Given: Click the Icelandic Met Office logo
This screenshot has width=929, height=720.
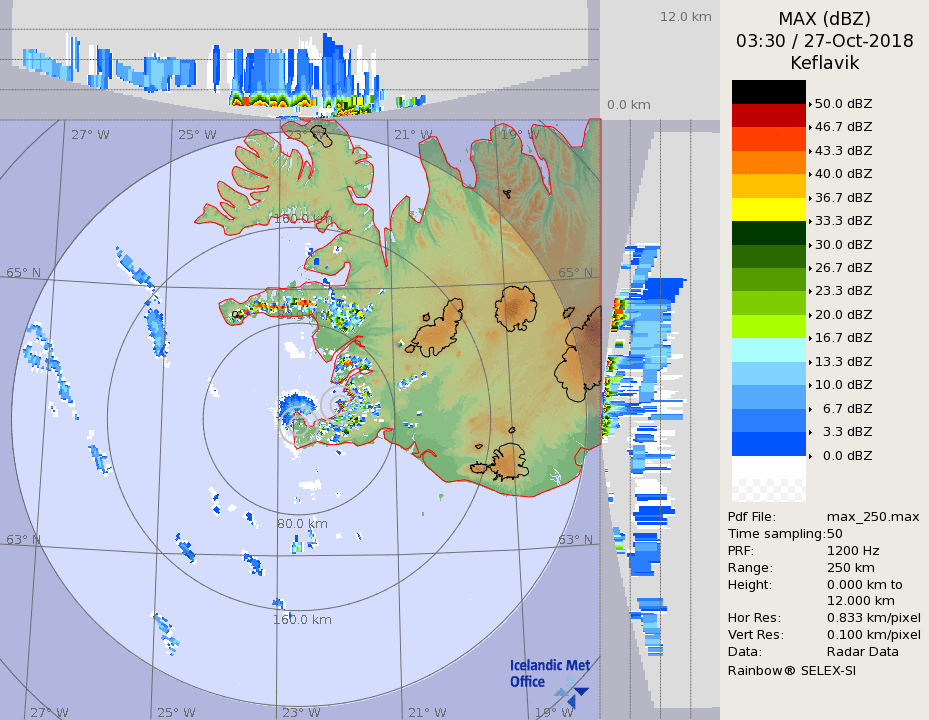Looking at the screenshot, I should point(549,677).
